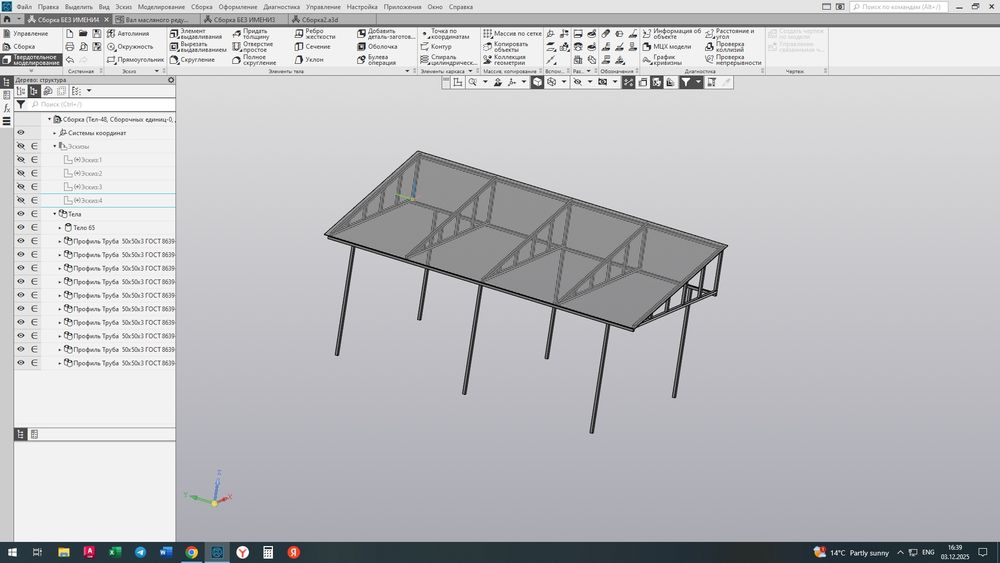Measure with Расстояние и угол tool
This screenshot has height=563, width=1000.
pos(729,33)
